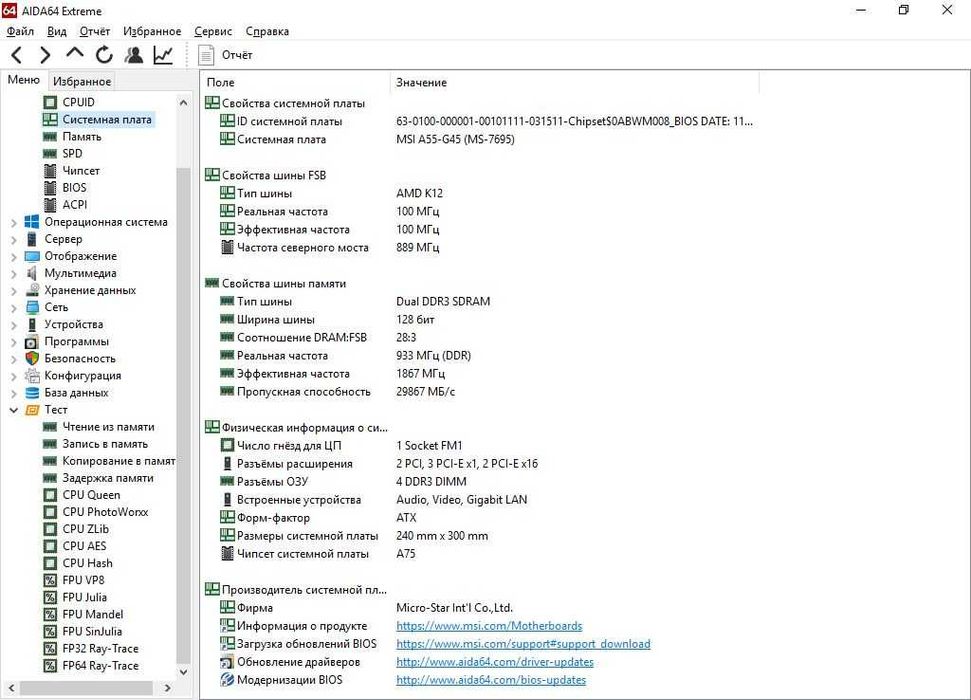This screenshot has height=700, width=971.
Task: Select the Чтение из памяти test
Action: coord(108,427)
